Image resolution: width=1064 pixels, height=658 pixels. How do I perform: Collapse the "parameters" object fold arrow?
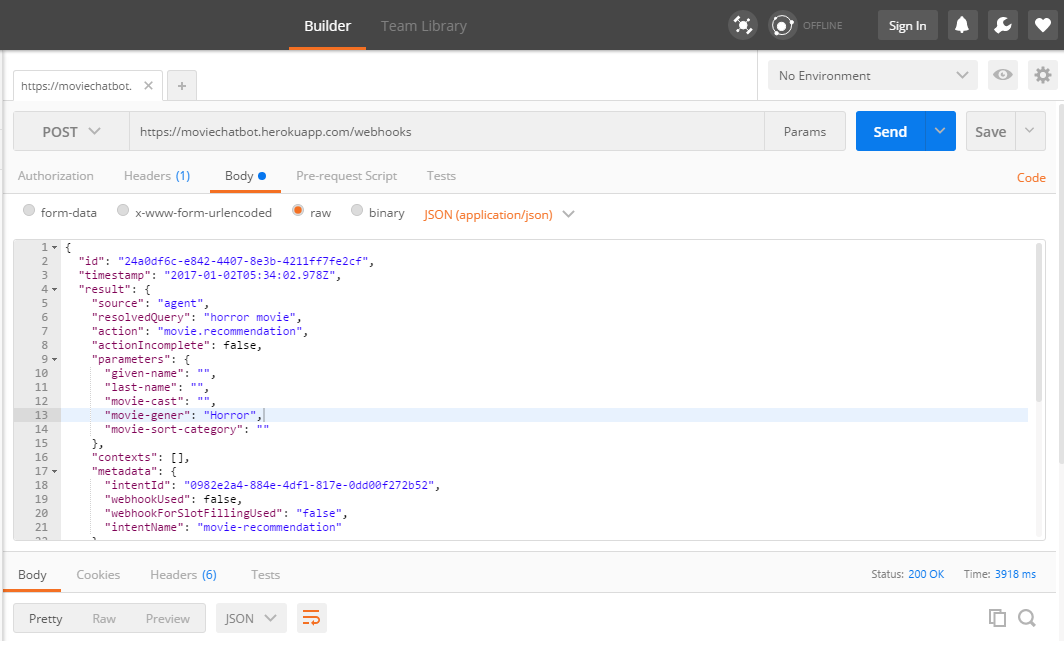tap(54, 360)
